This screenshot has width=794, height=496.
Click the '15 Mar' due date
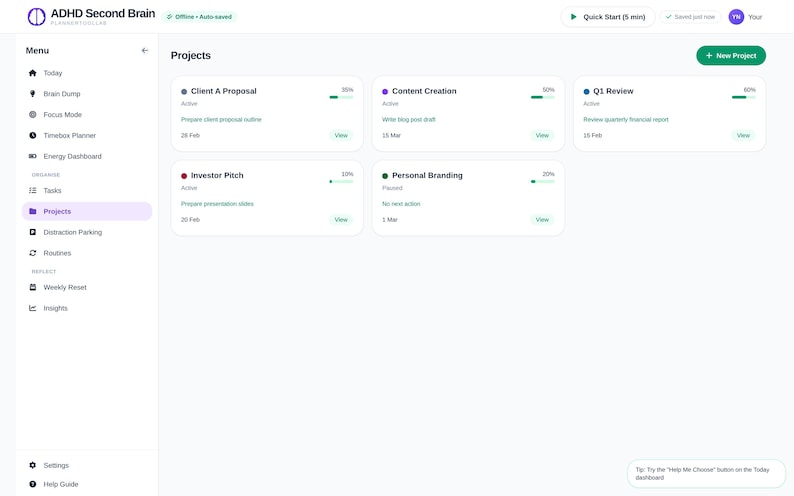(x=391, y=135)
